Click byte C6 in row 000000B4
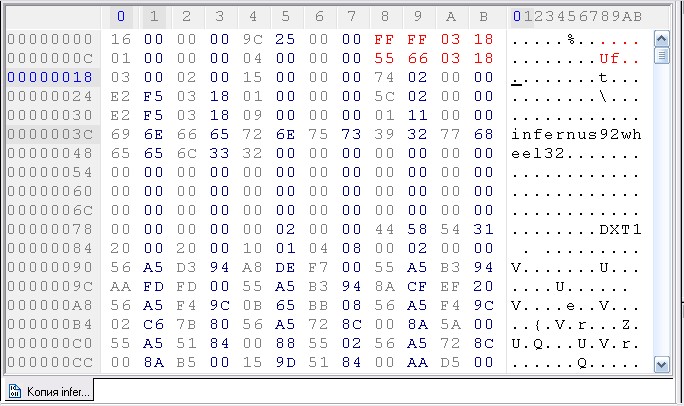The height and width of the screenshot is (406, 684). (154, 324)
